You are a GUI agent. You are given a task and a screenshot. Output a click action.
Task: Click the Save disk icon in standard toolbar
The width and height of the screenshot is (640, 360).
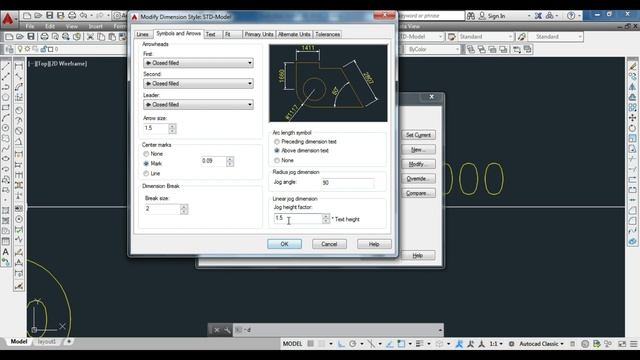coord(31,37)
